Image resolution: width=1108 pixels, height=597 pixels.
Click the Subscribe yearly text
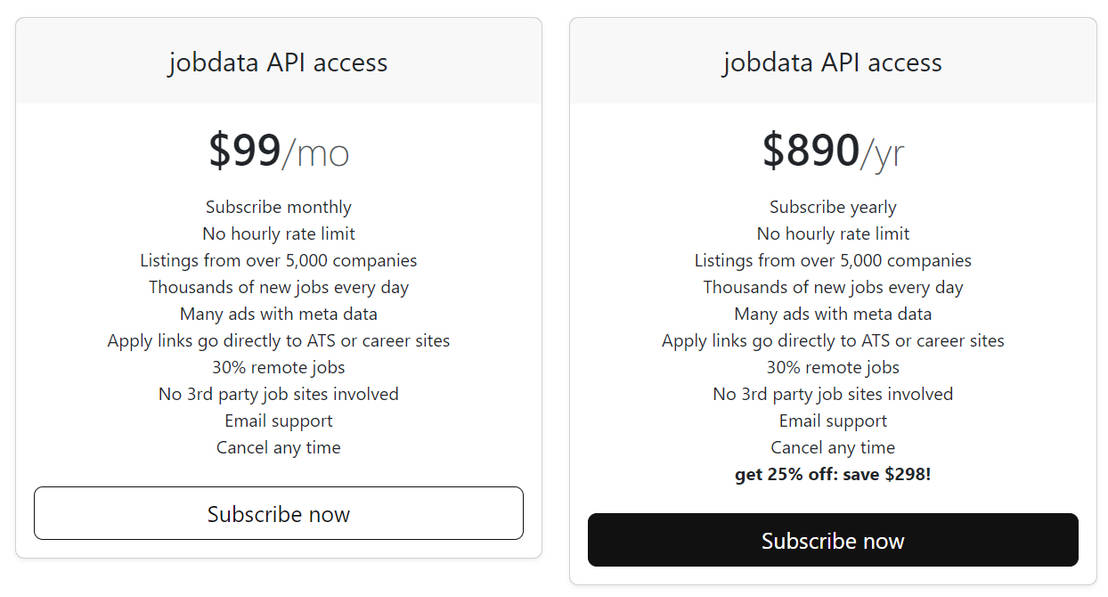coord(833,207)
